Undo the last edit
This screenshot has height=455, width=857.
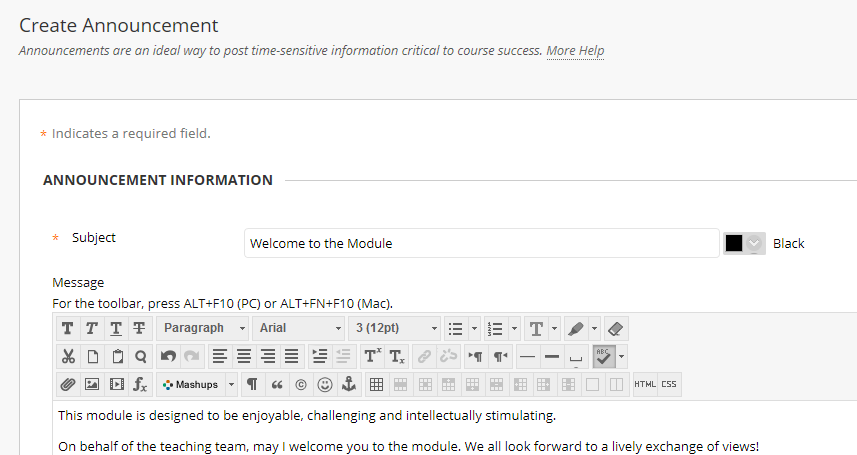[168, 357]
